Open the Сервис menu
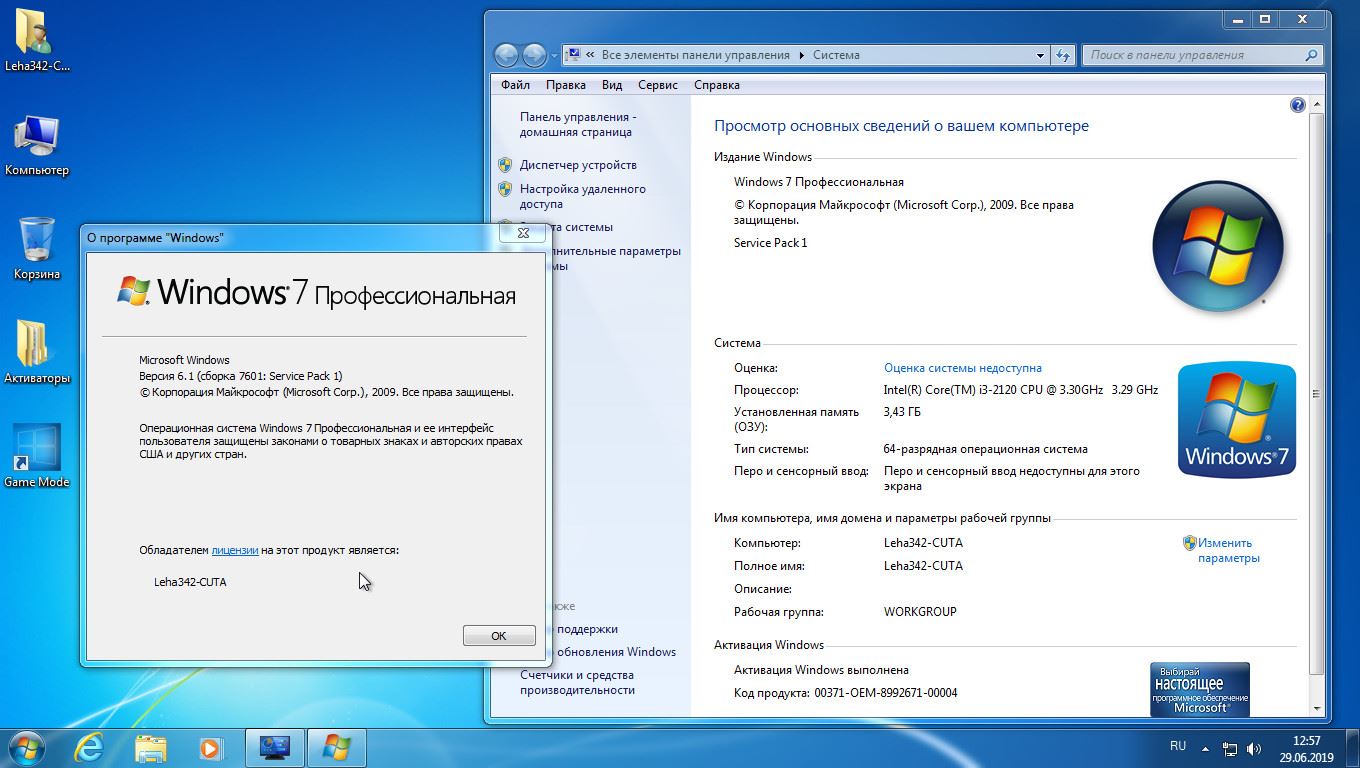Screen dimensions: 1360x768 (657, 85)
